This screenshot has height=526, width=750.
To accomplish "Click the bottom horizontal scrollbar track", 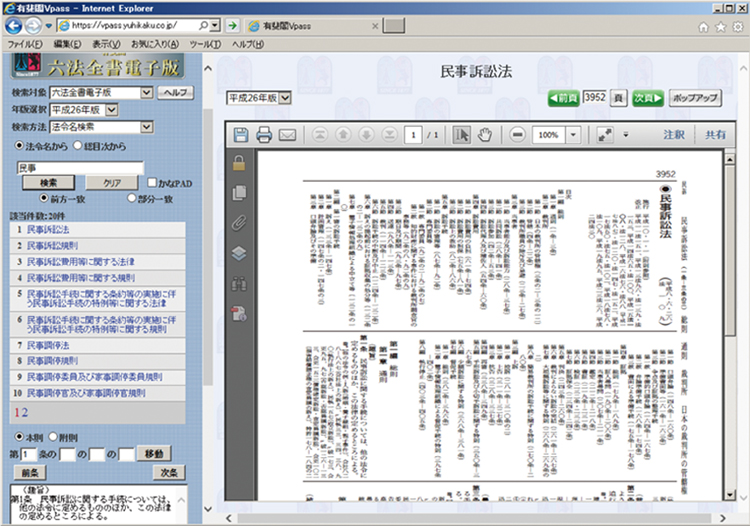I will pyautogui.click(x=475, y=518).
